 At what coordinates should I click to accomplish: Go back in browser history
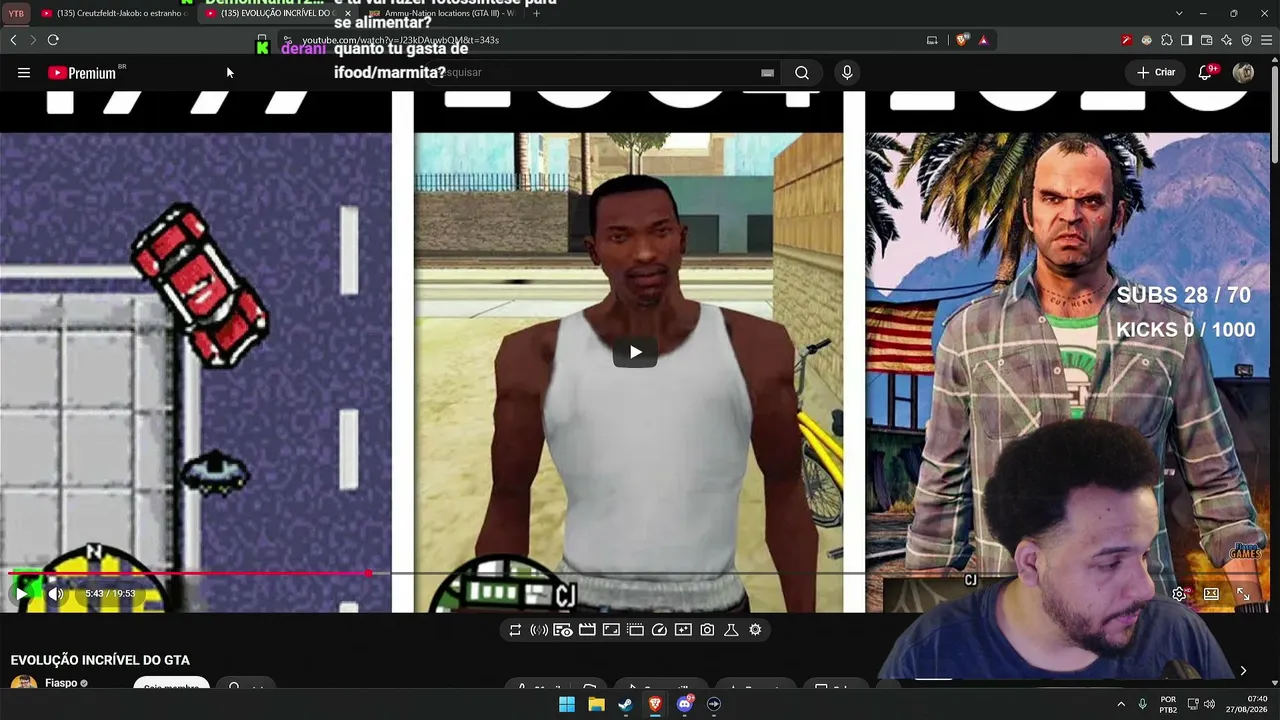(13, 40)
